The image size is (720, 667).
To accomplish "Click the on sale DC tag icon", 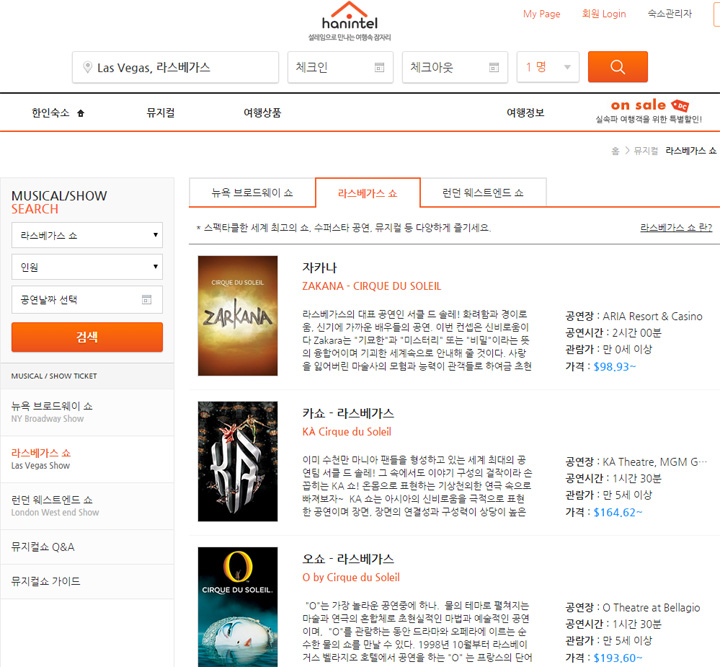I will tap(680, 106).
